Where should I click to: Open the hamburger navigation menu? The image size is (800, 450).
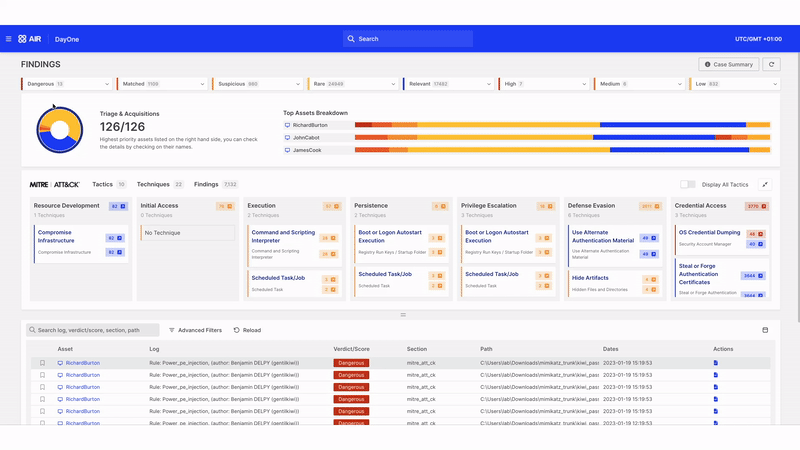tap(9, 39)
